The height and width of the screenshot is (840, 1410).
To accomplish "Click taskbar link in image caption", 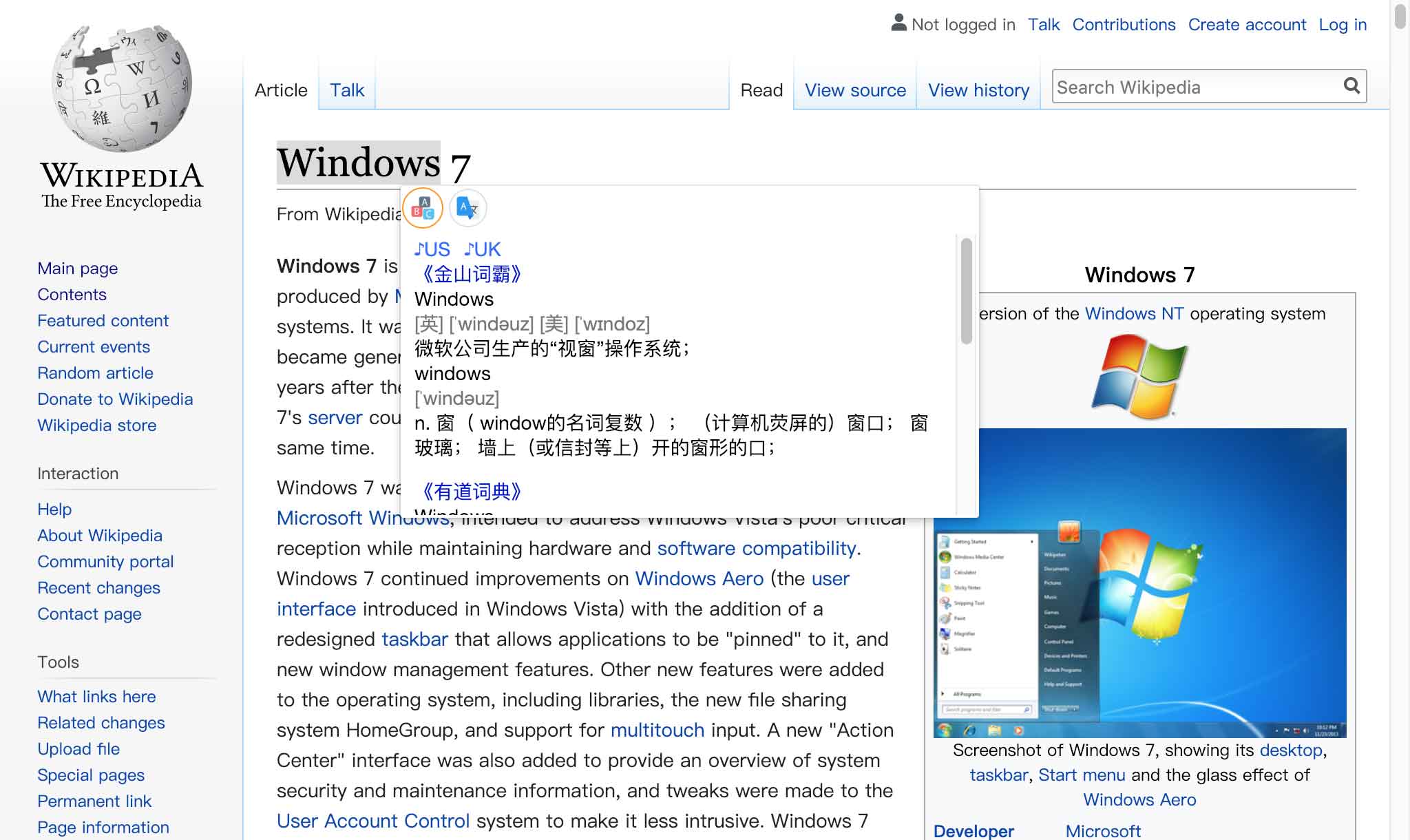I will click(998, 775).
